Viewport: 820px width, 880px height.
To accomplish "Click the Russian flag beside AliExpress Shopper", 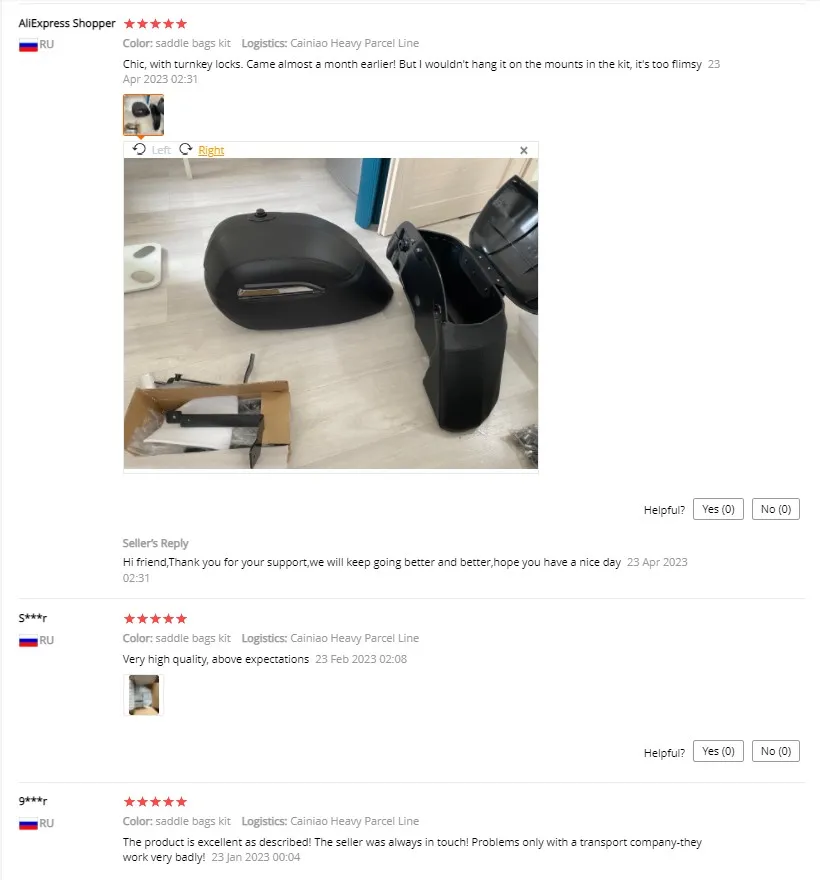I will pyautogui.click(x=28, y=45).
